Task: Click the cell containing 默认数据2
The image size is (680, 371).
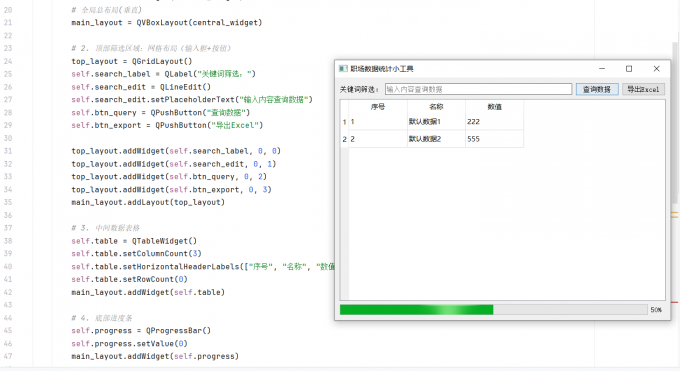Action: click(x=436, y=139)
